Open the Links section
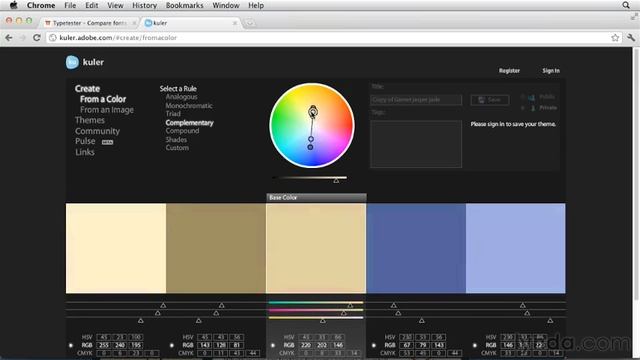 (84, 152)
